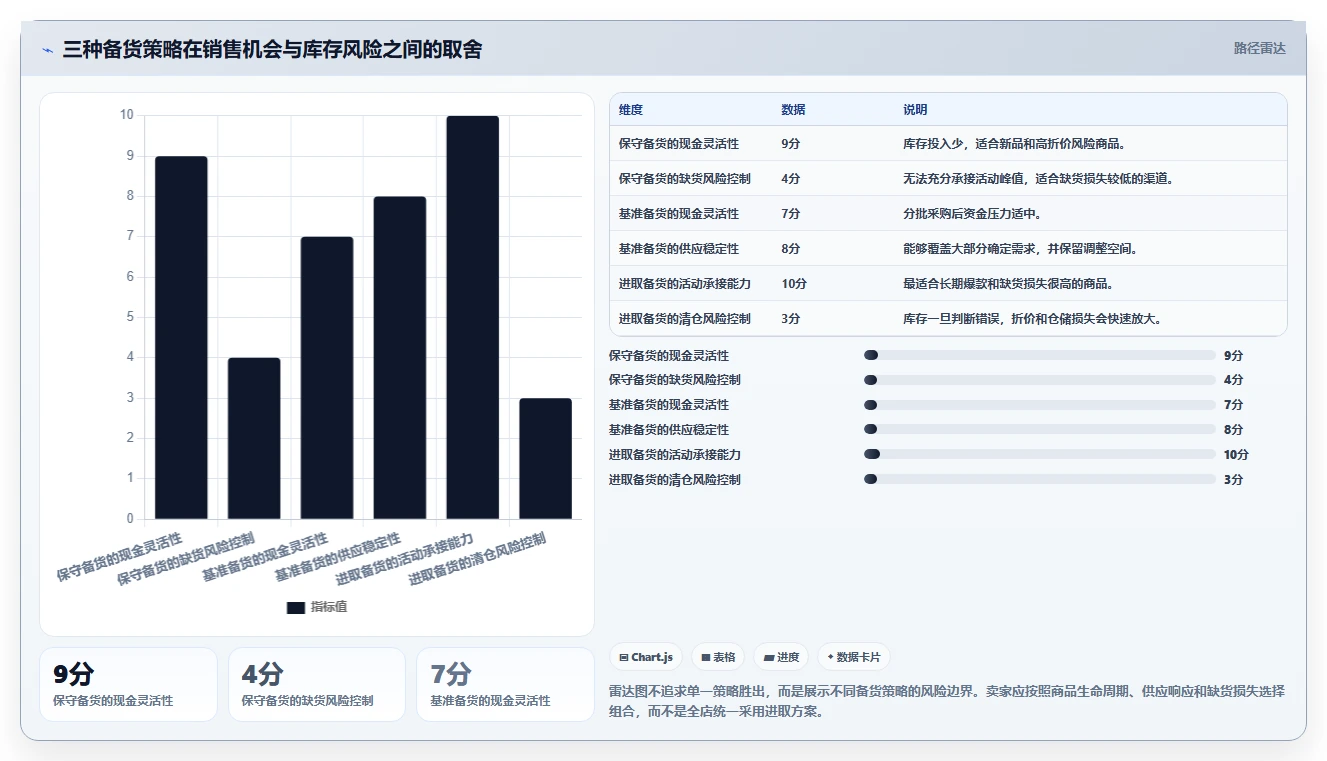Select the 表格 tag
The image size is (1327, 761).
718,657
